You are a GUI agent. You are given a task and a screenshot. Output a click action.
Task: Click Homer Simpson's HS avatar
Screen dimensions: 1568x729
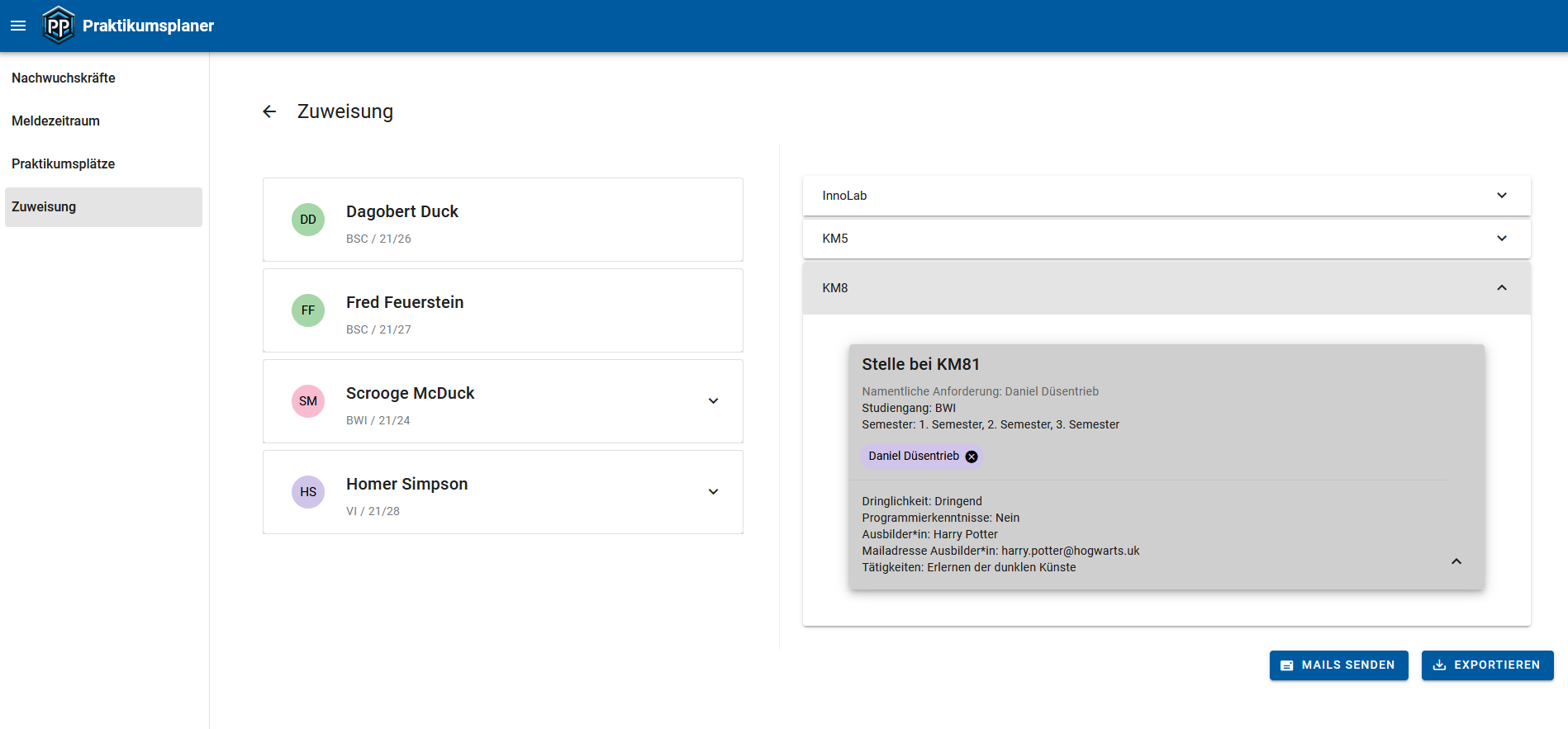[308, 492]
